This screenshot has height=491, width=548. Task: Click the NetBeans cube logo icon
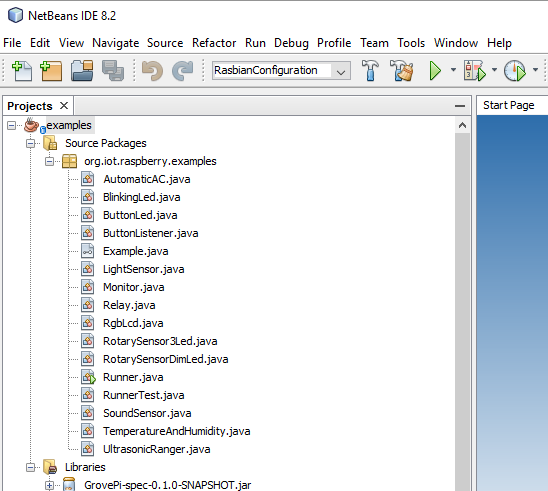point(15,15)
